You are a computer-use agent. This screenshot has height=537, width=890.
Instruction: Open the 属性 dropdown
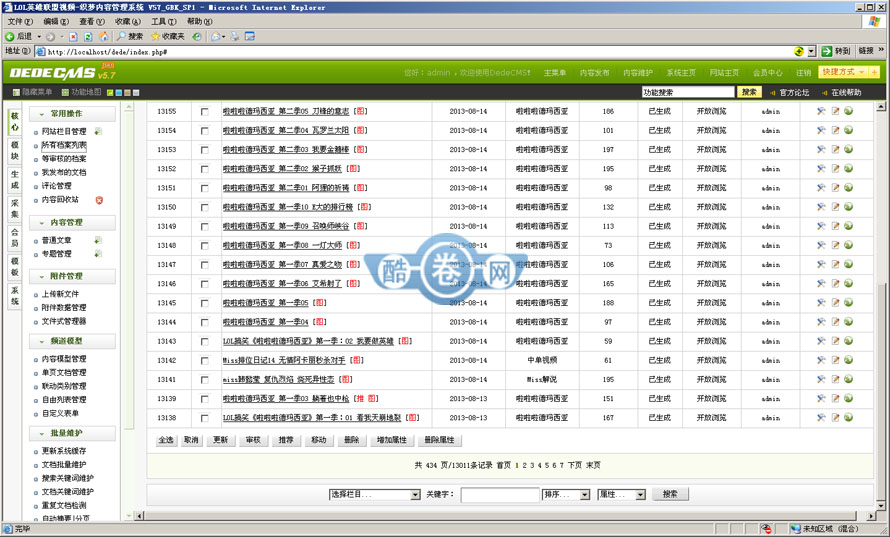(x=622, y=494)
